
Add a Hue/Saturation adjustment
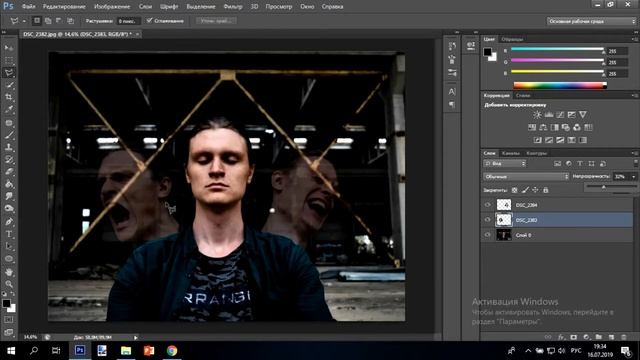(532, 127)
